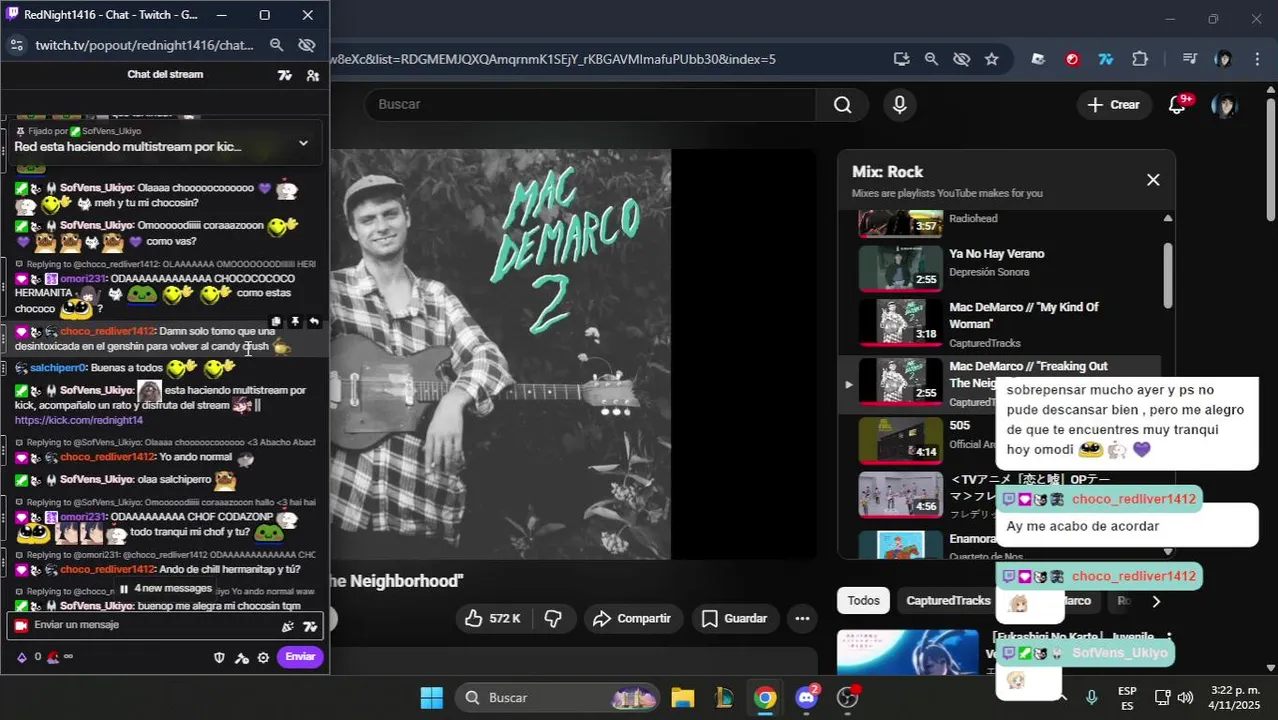
Task: Open channel points bits balance icon
Action: click(x=22, y=657)
